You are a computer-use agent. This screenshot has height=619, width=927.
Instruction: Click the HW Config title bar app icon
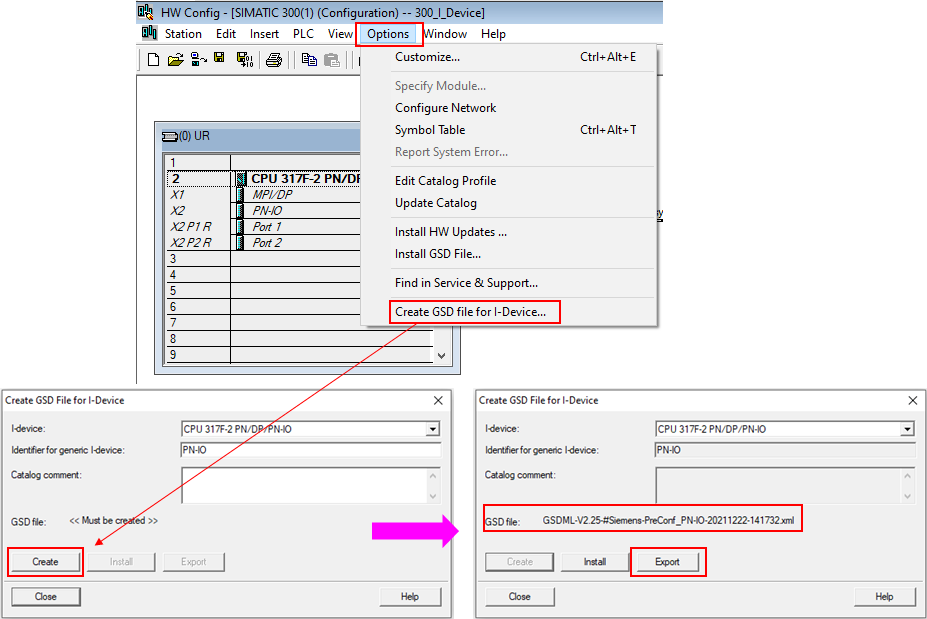point(146,11)
